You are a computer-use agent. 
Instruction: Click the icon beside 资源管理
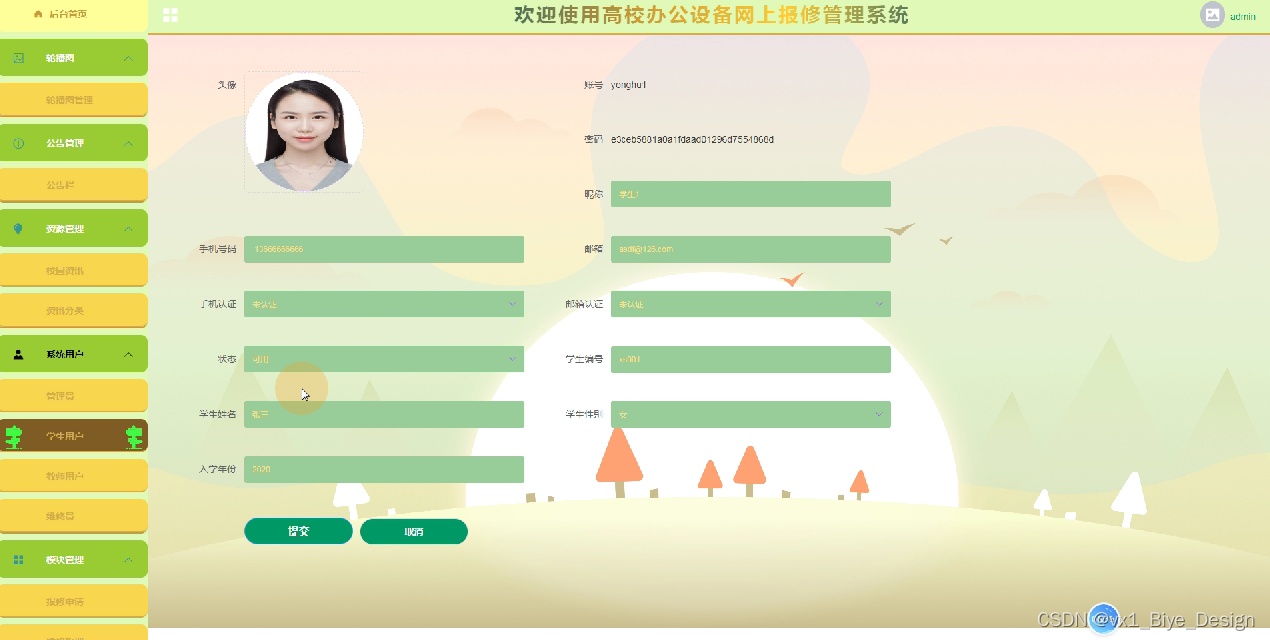(x=18, y=229)
